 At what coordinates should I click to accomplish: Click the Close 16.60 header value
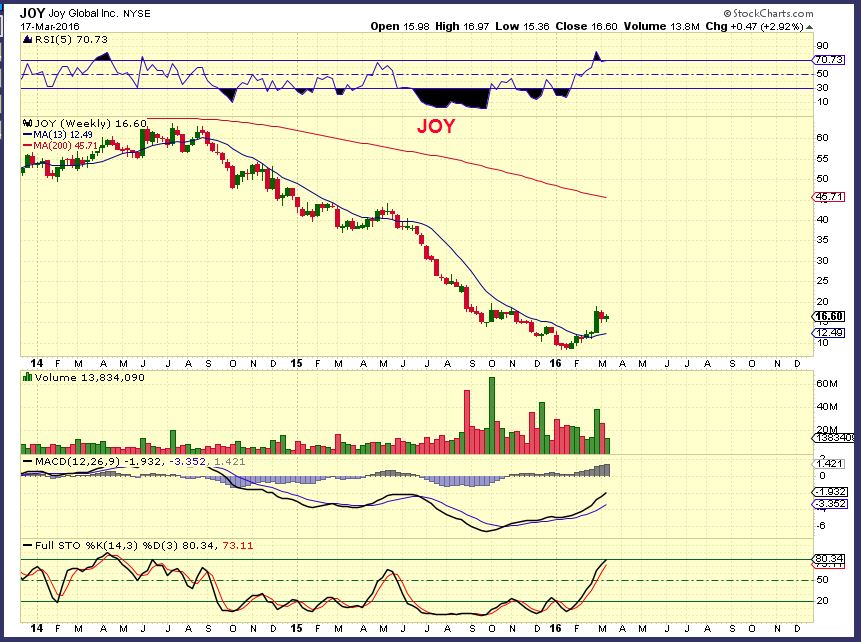tap(586, 26)
